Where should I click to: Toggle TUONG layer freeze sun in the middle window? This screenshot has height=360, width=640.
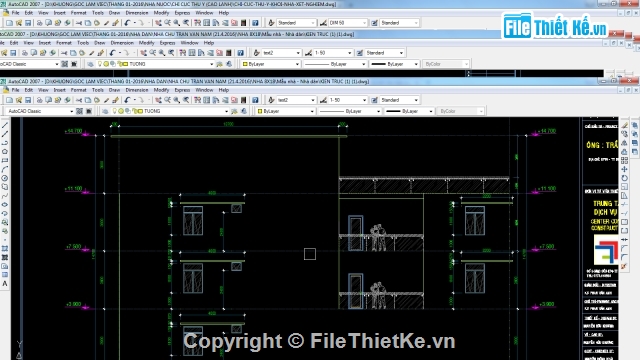pos(106,64)
